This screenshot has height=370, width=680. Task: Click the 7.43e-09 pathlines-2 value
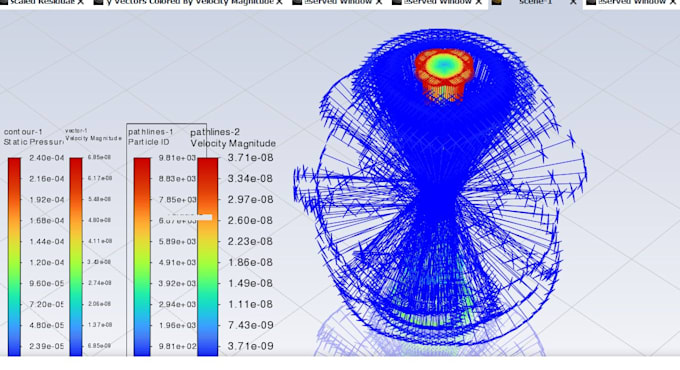(x=251, y=325)
